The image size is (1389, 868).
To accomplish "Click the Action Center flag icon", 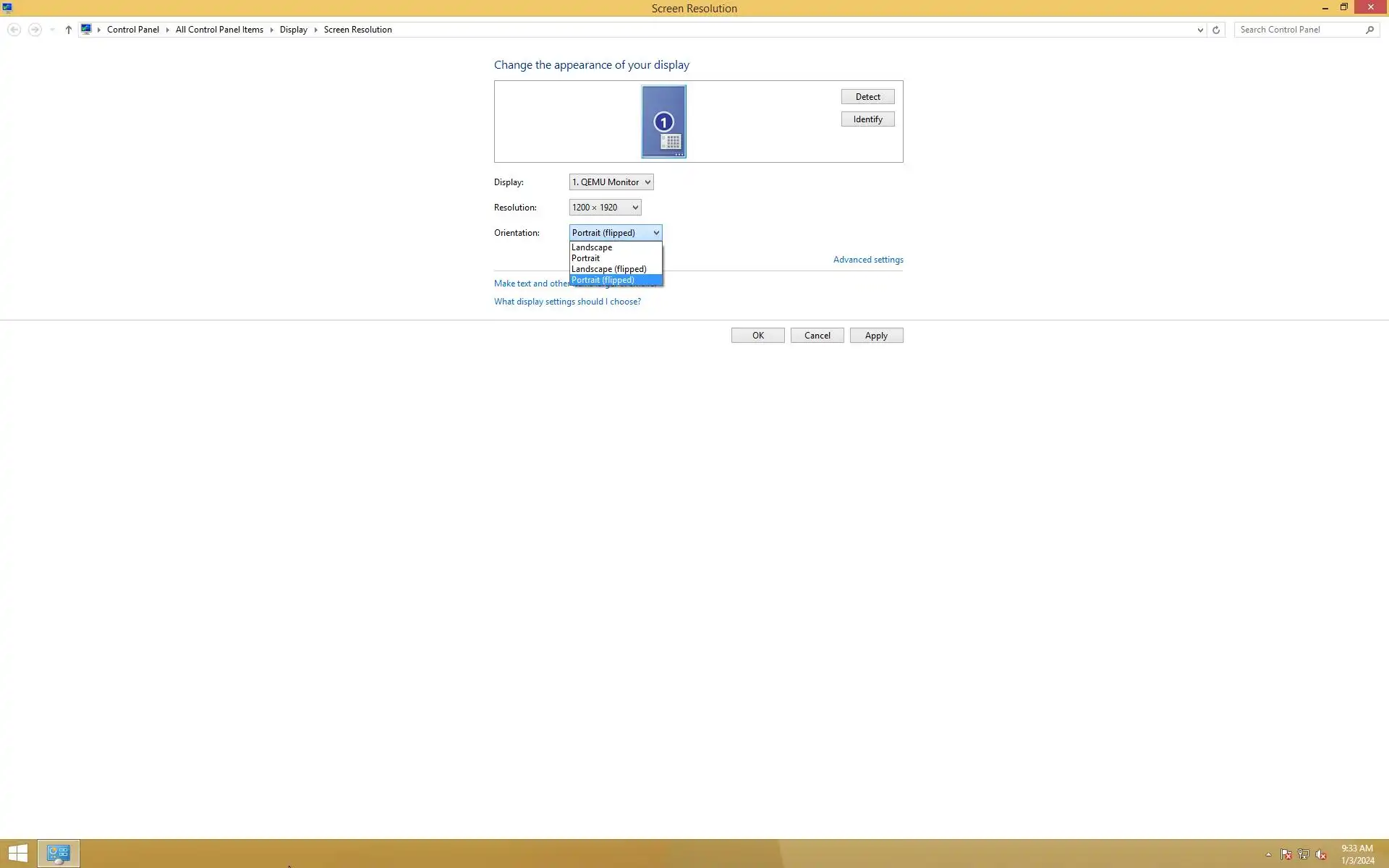I will (x=1286, y=854).
